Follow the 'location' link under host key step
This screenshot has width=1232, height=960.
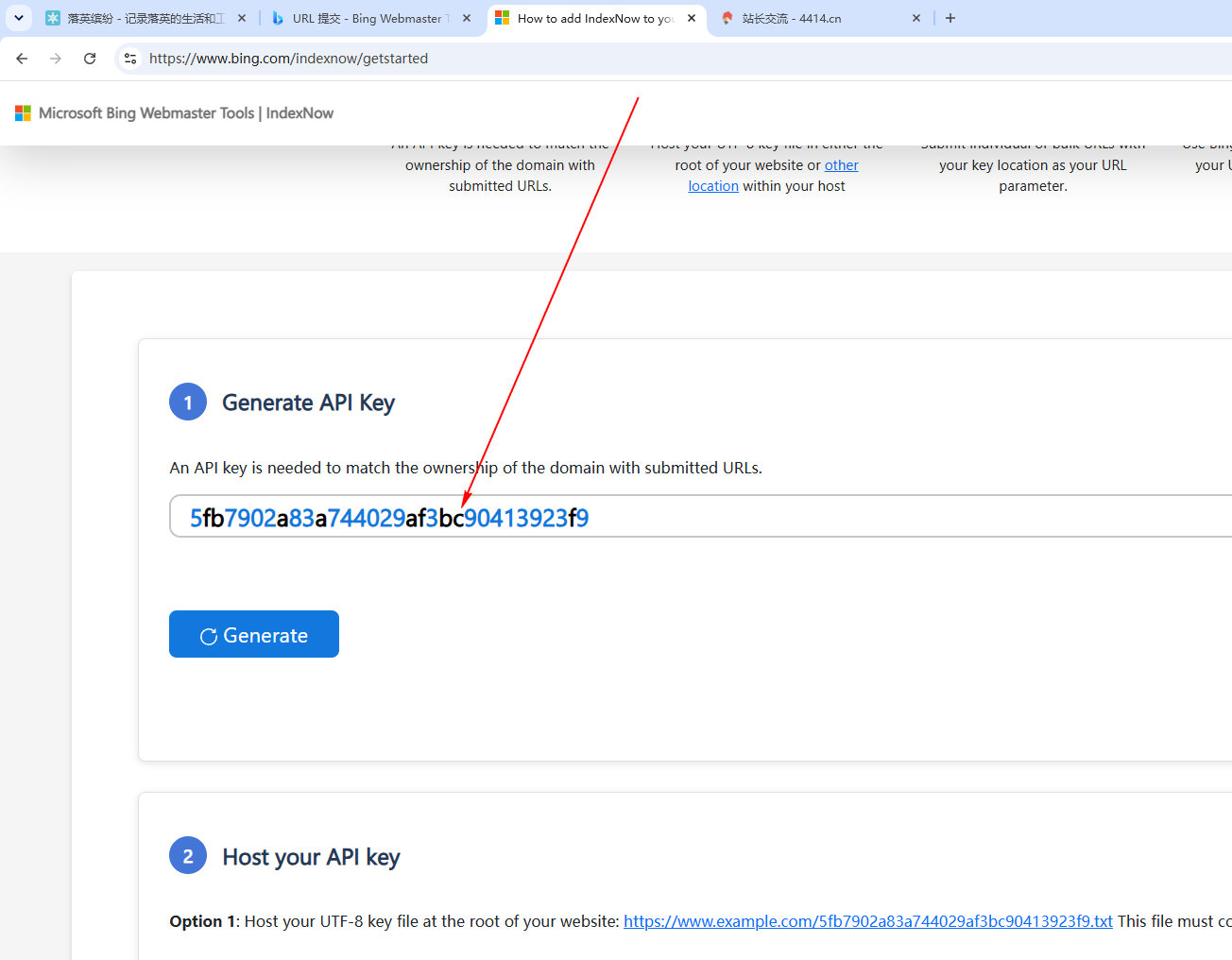[713, 186]
